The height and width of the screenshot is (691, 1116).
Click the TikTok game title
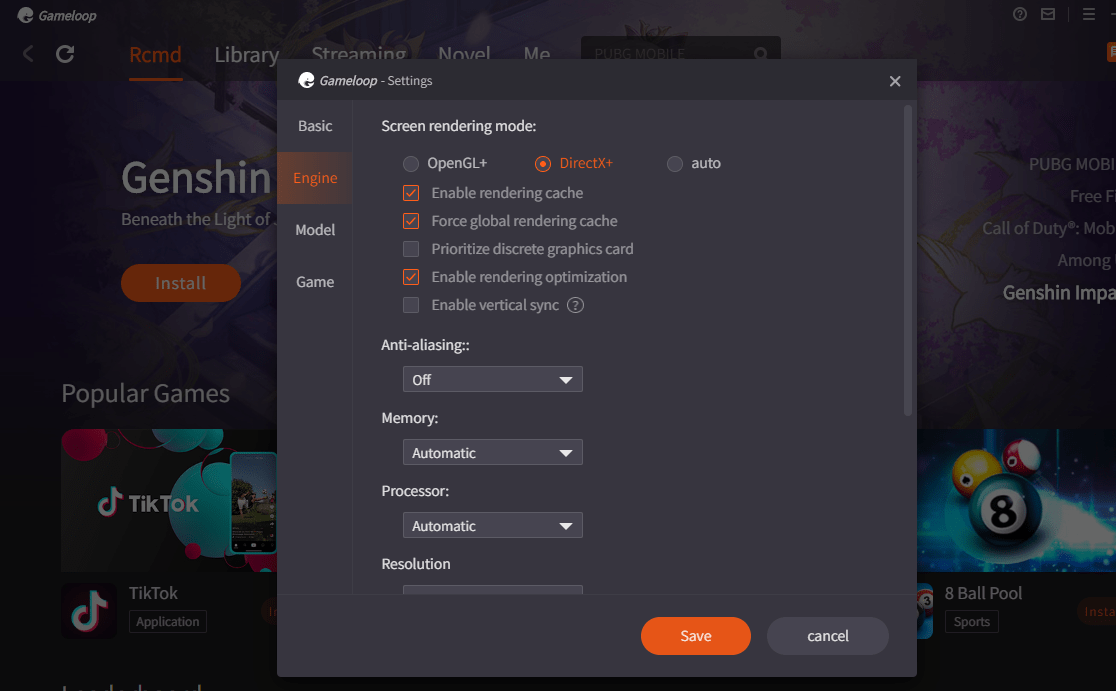coord(153,593)
